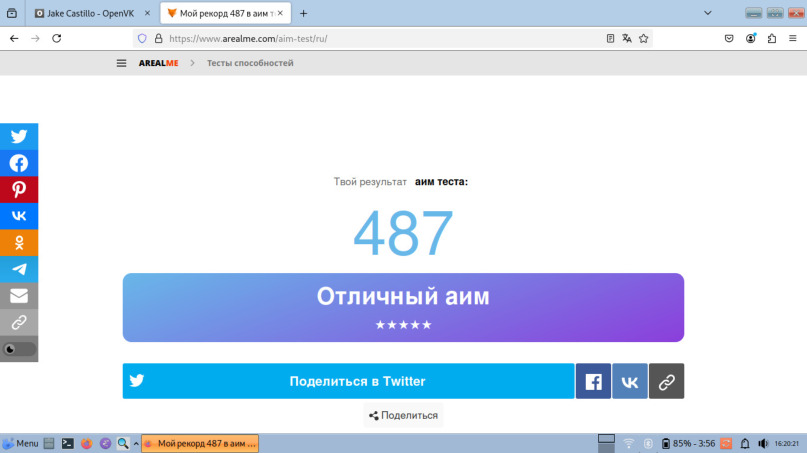Expand taskbar launcher arrow
807x453 pixels.
136,443
